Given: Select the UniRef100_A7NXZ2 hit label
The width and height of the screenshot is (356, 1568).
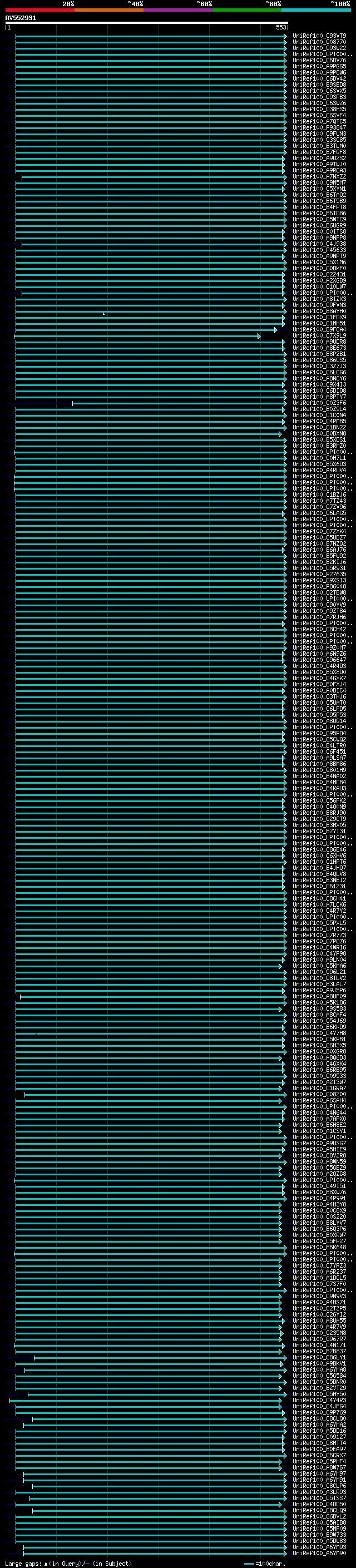Looking at the screenshot, I should tap(319, 176).
